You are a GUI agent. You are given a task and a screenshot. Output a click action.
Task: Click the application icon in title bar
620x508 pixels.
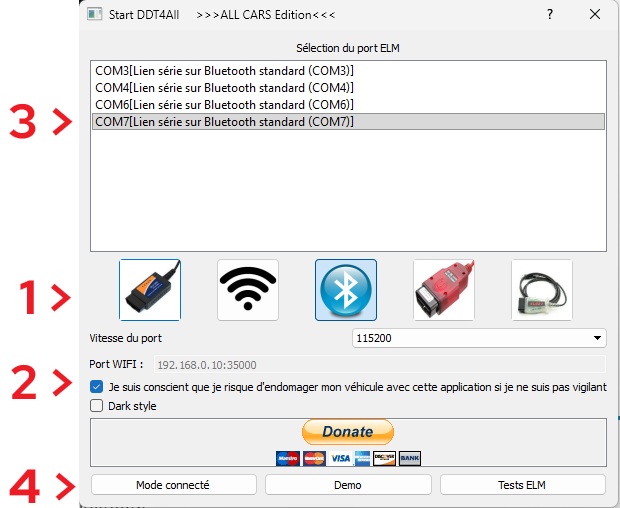[94, 15]
